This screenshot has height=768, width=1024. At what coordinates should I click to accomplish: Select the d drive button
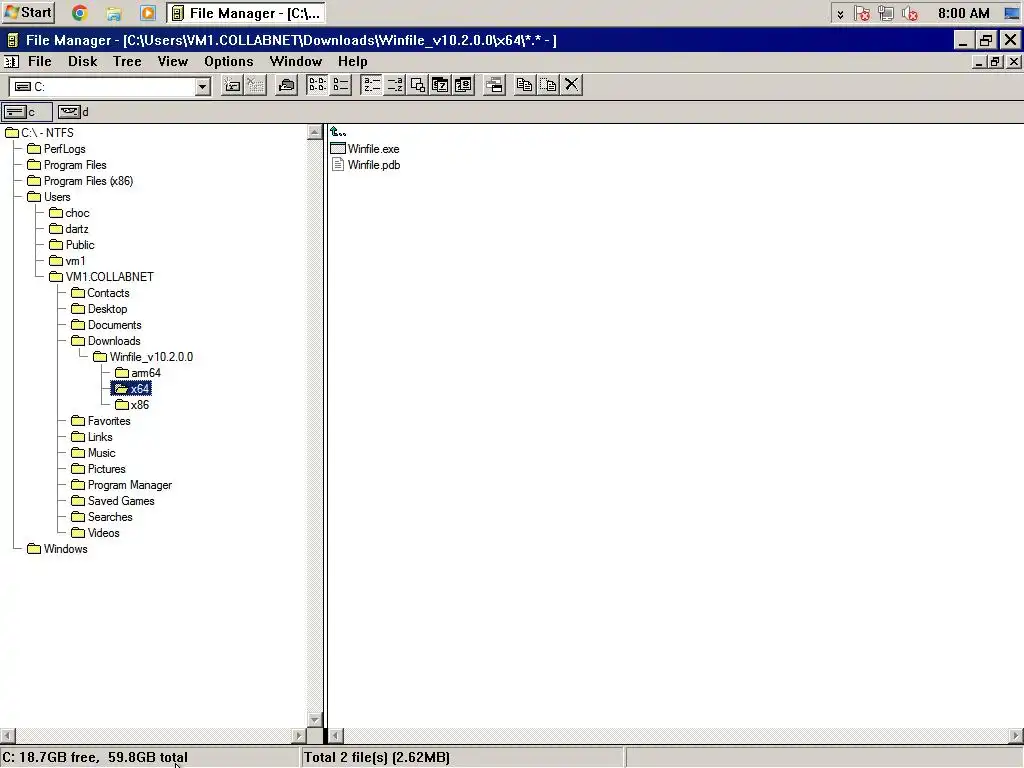point(73,112)
